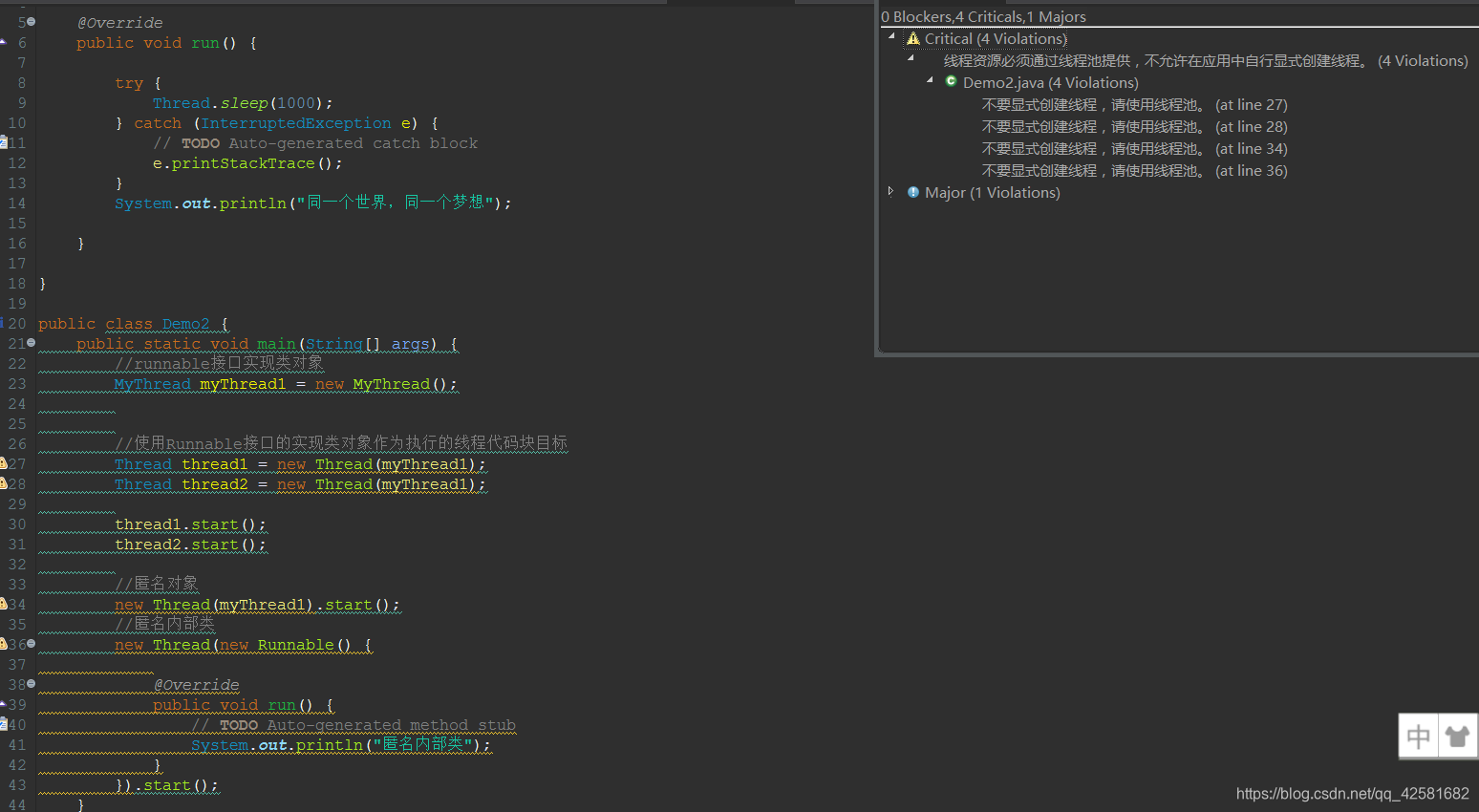
Task: Select the violation at line 36
Action: 1134,171
